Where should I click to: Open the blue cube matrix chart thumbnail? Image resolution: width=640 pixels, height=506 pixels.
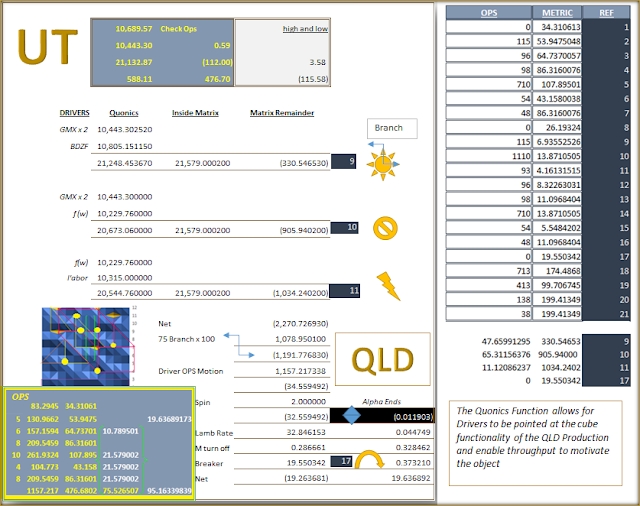point(86,346)
